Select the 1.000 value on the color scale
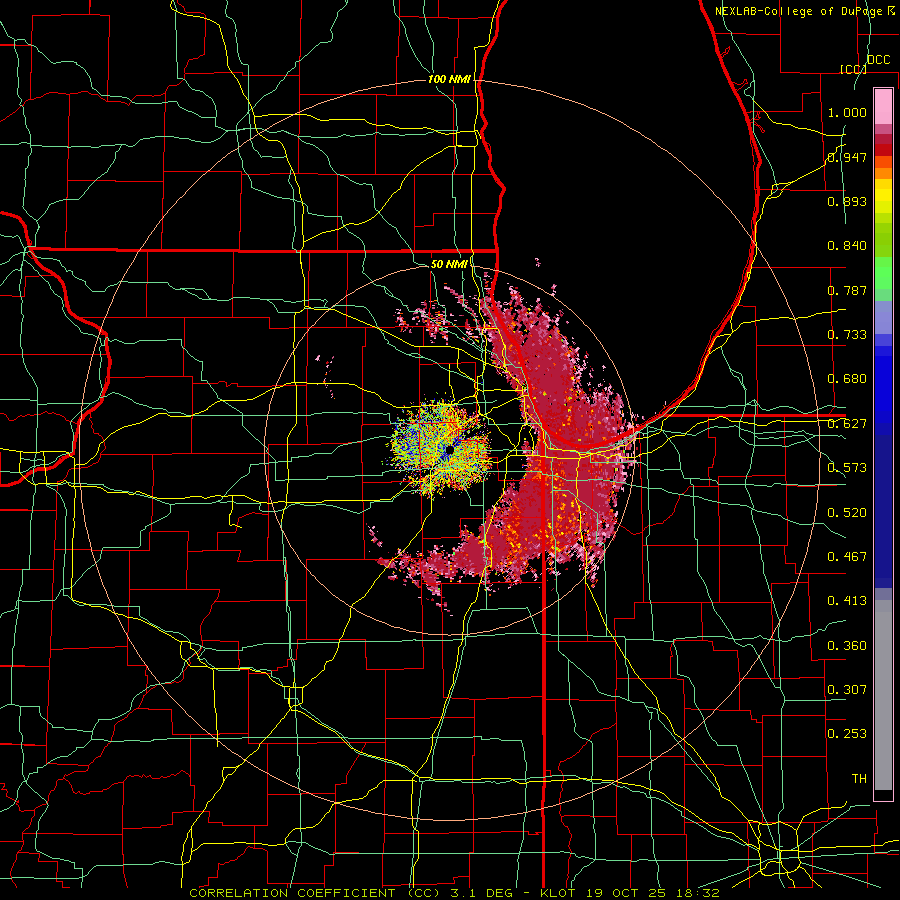The width and height of the screenshot is (900, 900). pyautogui.click(x=847, y=112)
